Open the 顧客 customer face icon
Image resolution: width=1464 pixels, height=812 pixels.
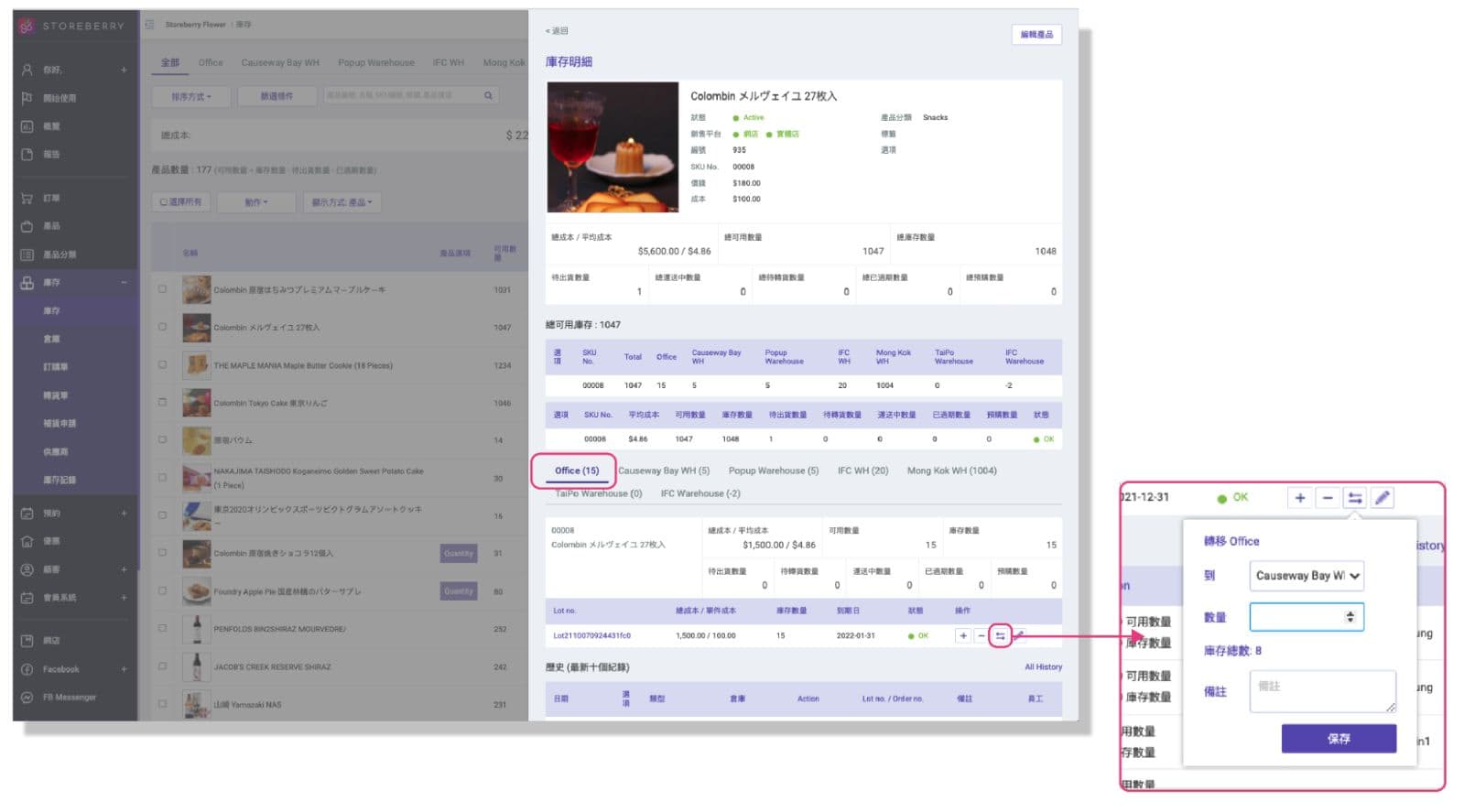[27, 569]
